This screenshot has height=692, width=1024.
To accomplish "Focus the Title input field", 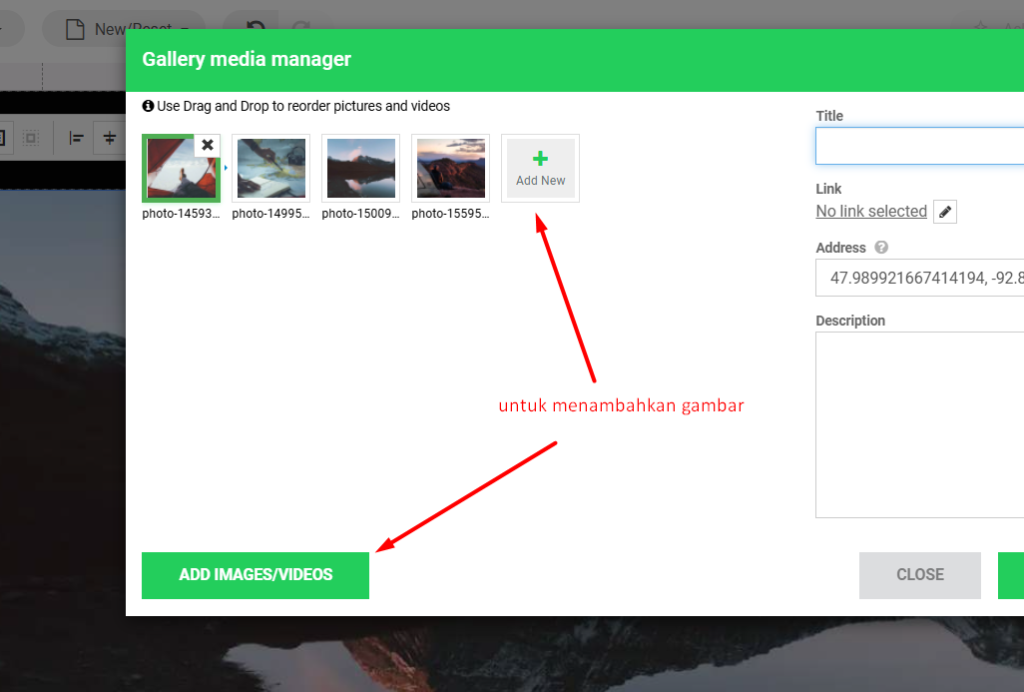I will point(919,146).
